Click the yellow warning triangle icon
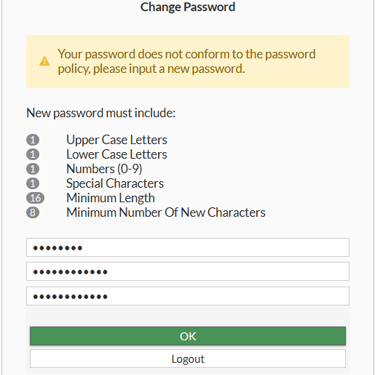This screenshot has width=375, height=375. point(44,61)
